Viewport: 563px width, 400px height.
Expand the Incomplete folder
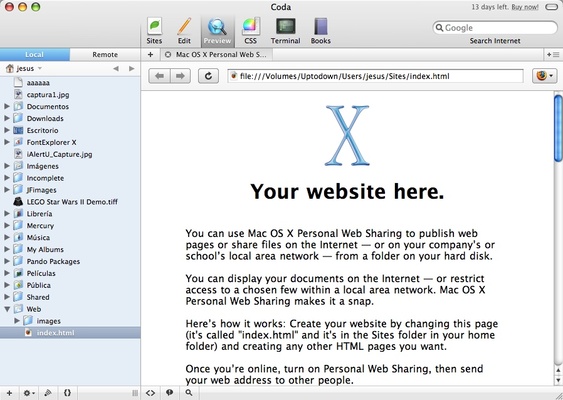[7, 178]
